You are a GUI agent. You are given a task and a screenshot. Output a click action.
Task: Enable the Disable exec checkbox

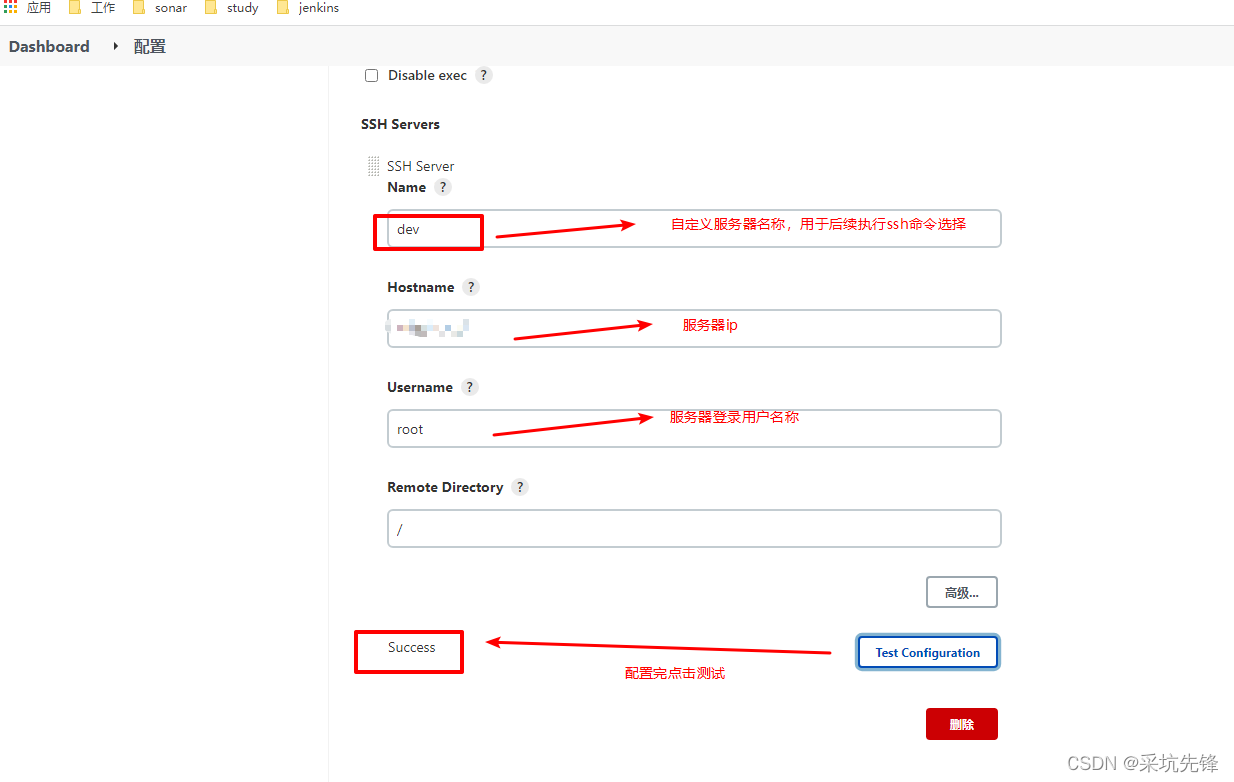pyautogui.click(x=371, y=75)
